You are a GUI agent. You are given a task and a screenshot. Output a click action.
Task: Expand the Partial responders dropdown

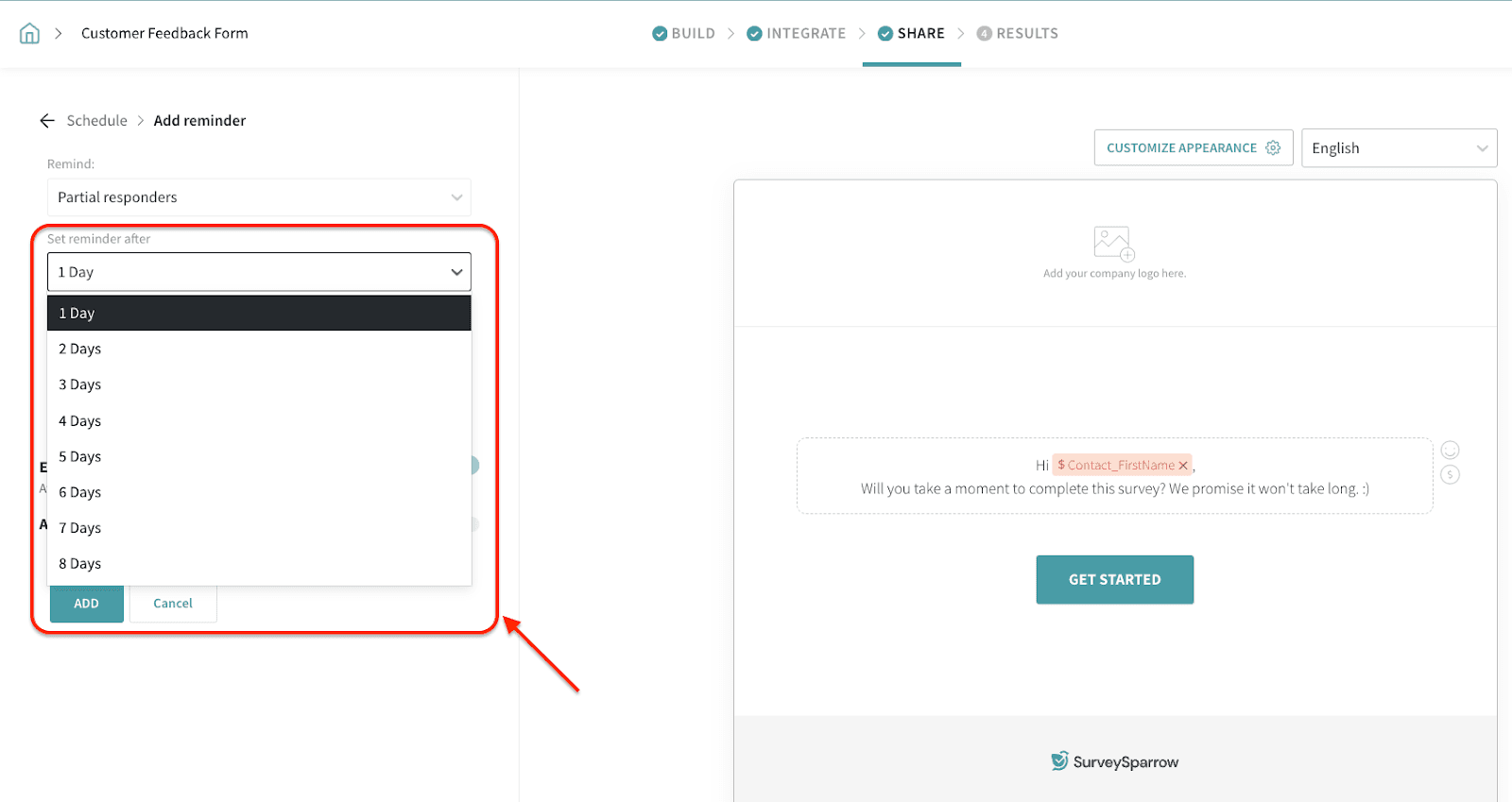point(259,197)
